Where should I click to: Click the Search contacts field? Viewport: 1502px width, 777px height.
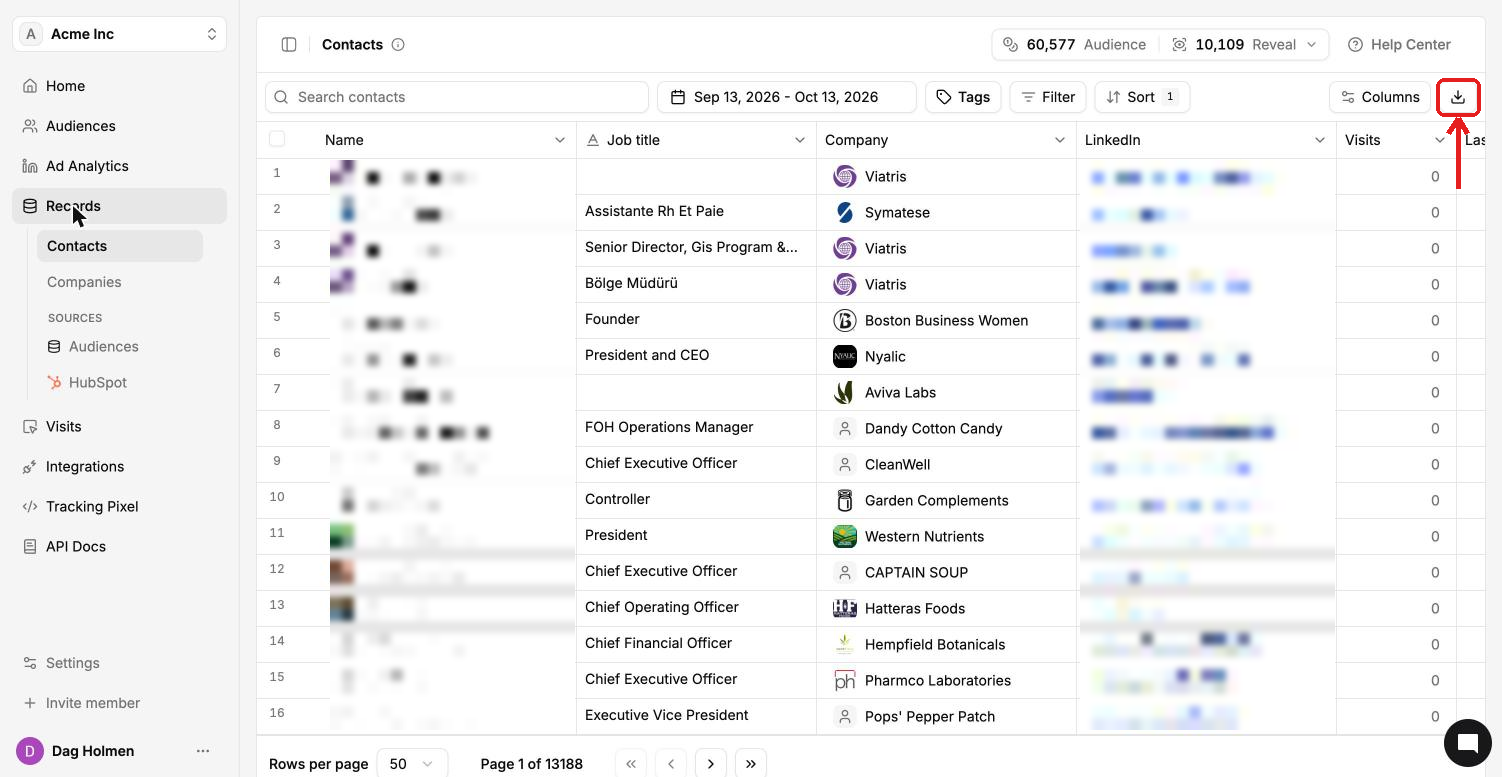click(x=457, y=97)
